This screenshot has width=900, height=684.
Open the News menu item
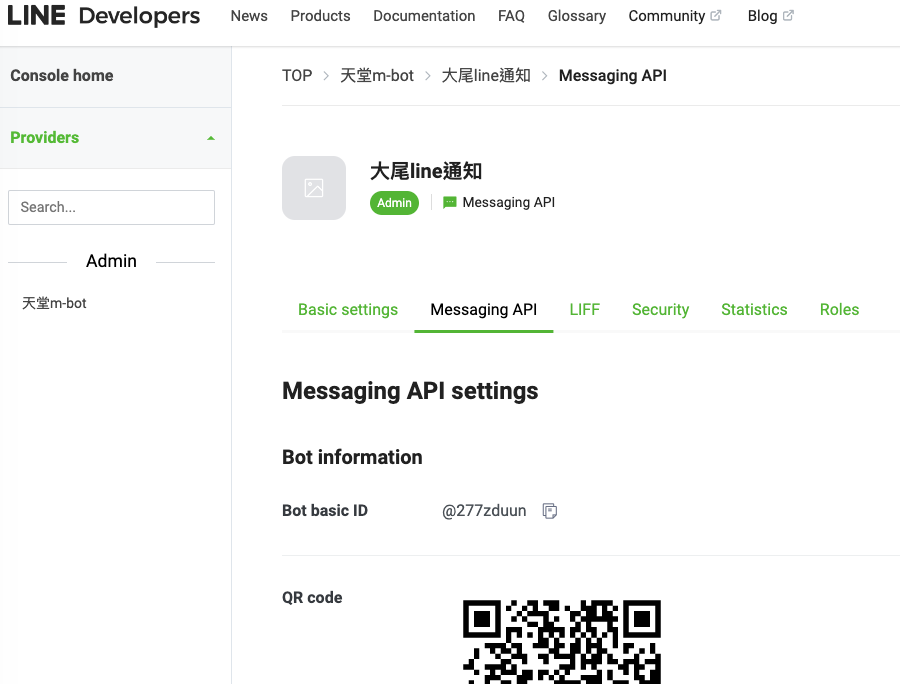pyautogui.click(x=249, y=16)
